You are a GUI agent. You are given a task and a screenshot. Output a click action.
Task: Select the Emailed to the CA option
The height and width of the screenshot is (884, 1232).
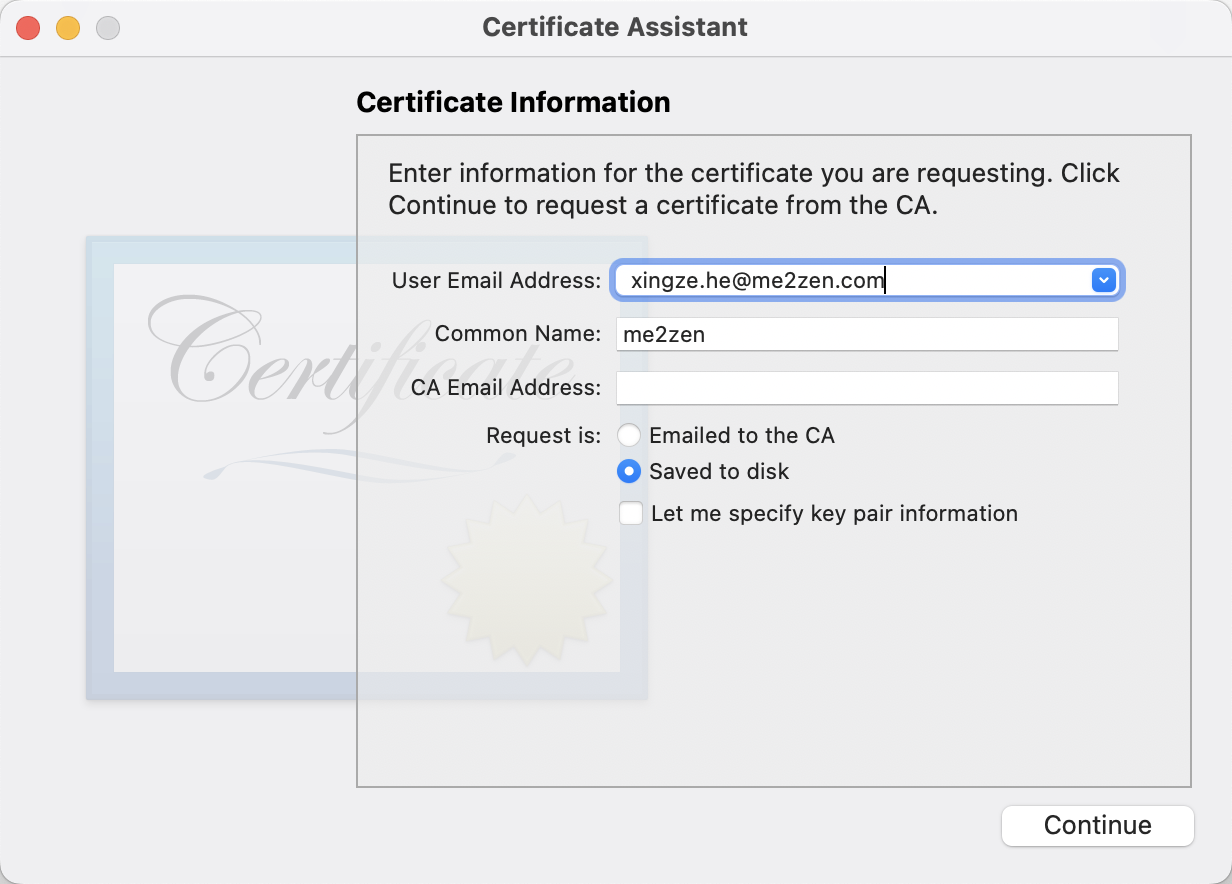pyautogui.click(x=629, y=436)
